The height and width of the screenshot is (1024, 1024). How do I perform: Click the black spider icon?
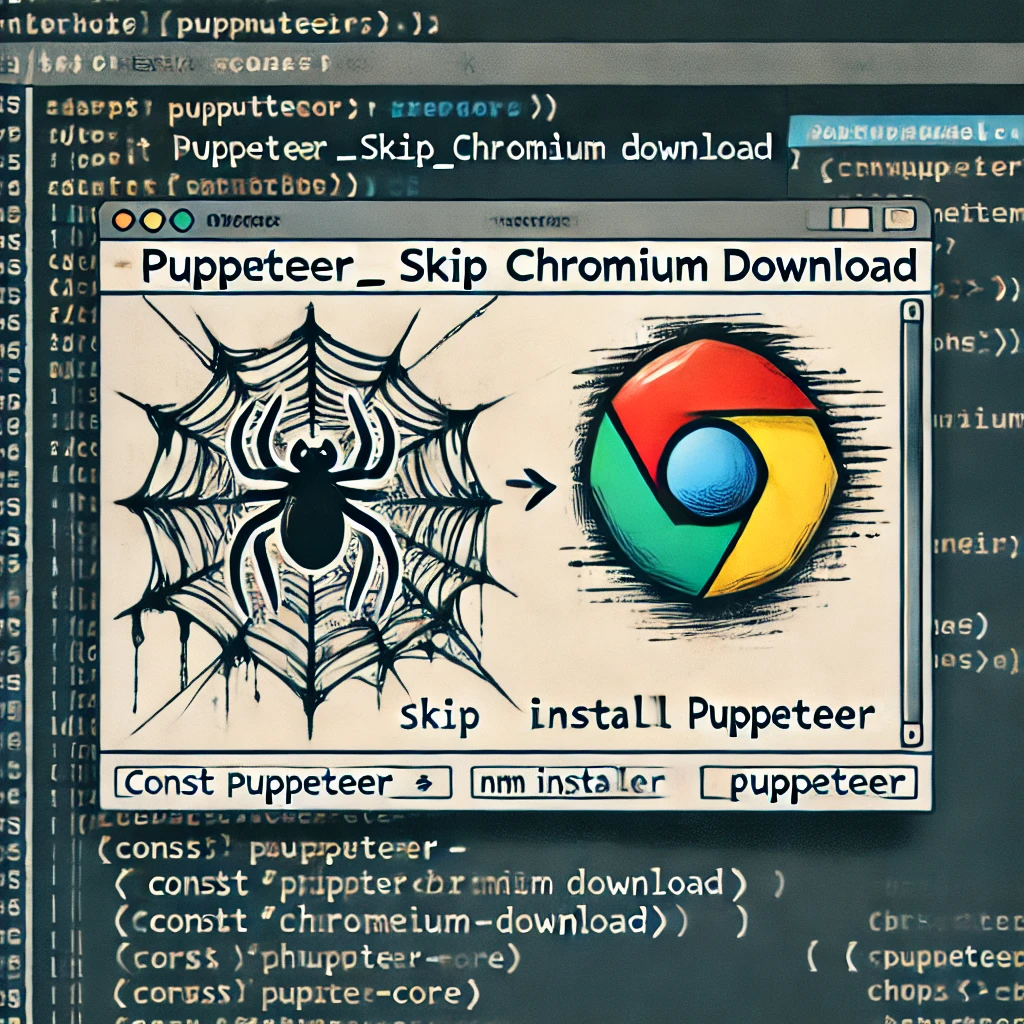(x=312, y=502)
